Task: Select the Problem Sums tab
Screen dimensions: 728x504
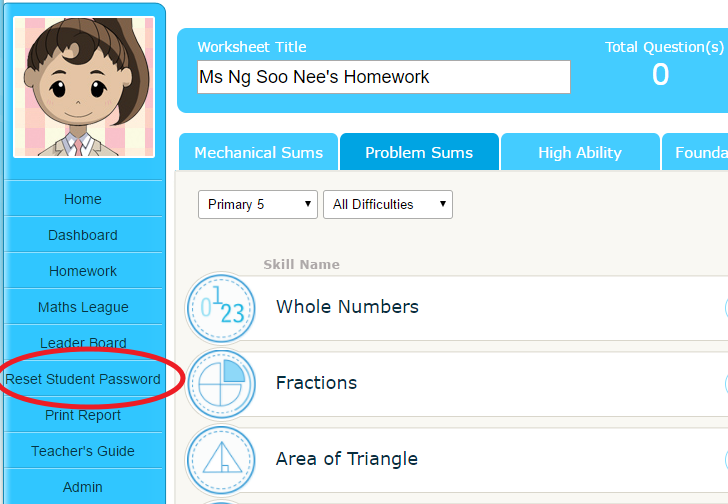Action: (x=419, y=152)
